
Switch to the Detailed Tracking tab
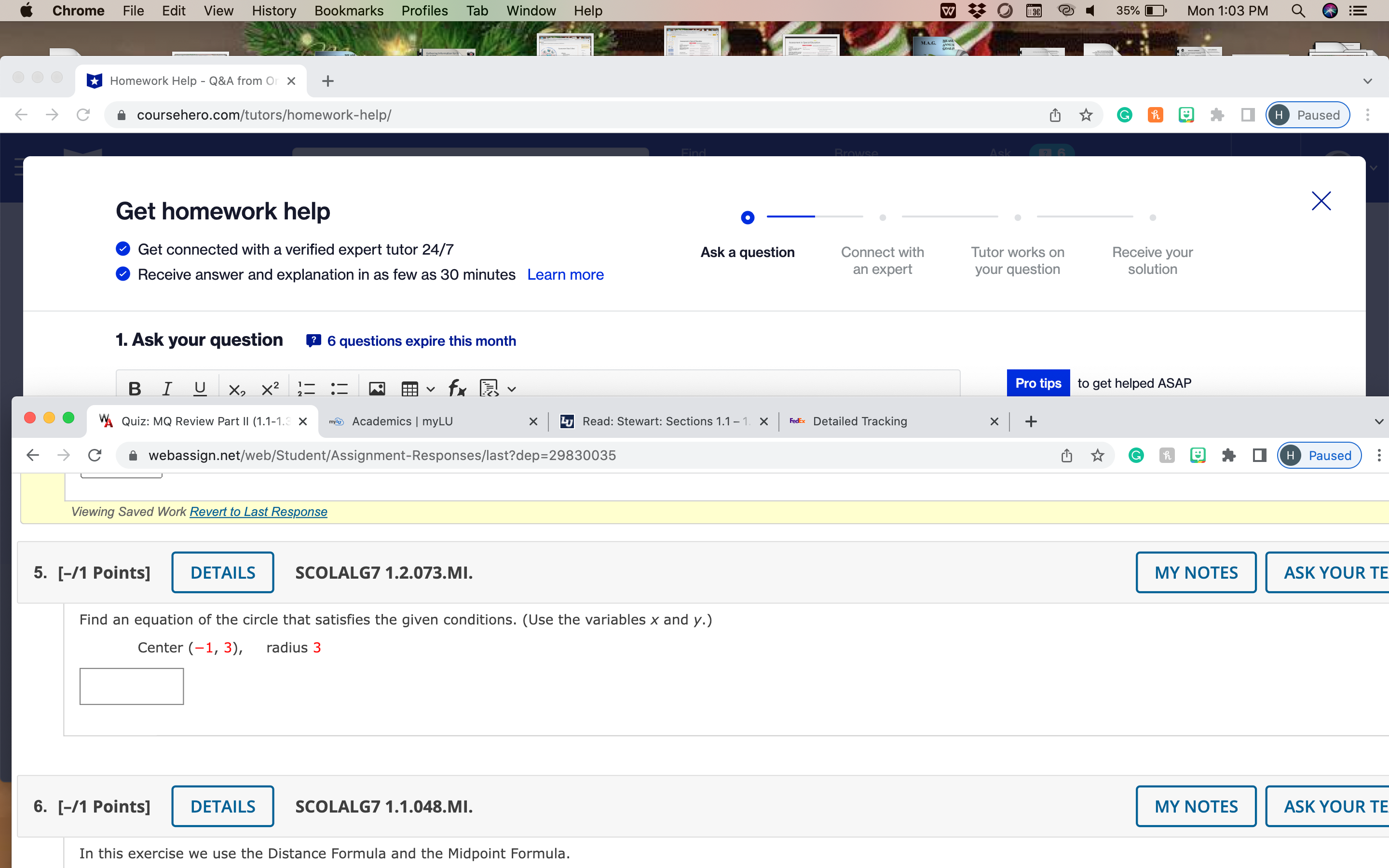859,421
